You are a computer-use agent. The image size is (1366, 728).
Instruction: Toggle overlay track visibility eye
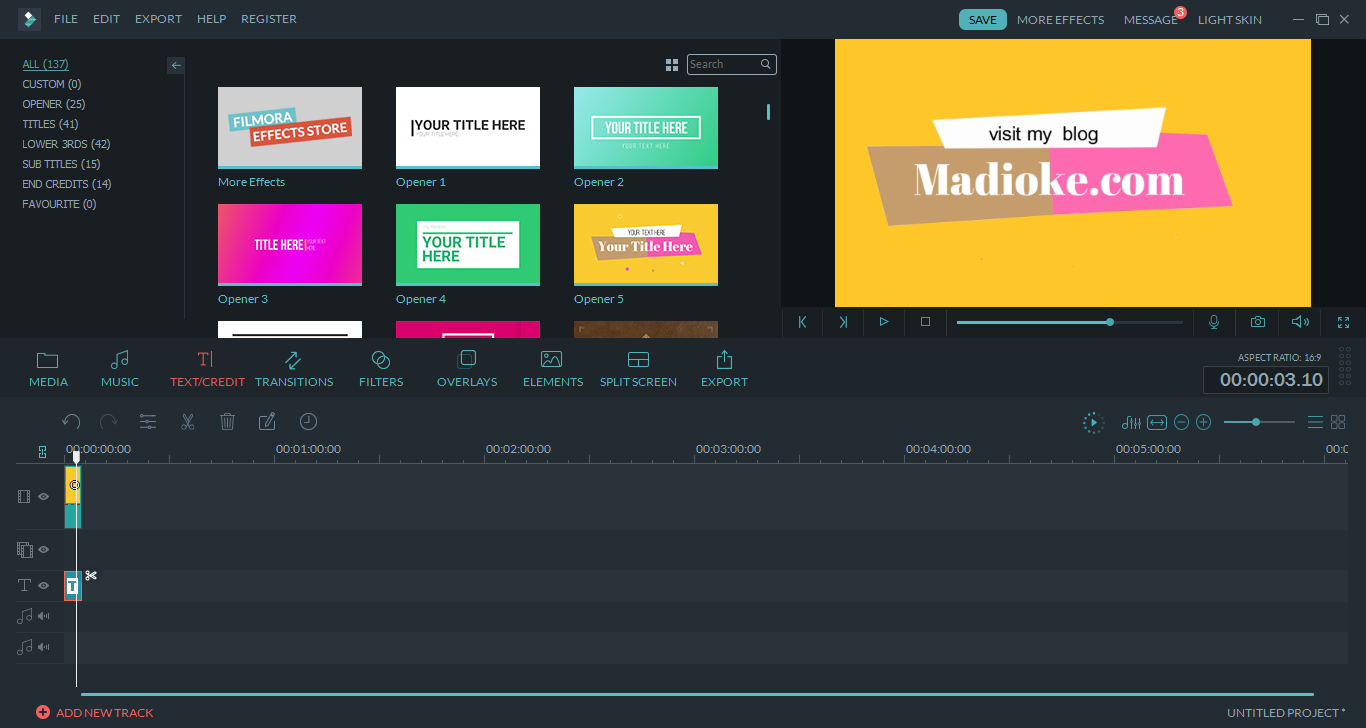pyautogui.click(x=44, y=549)
